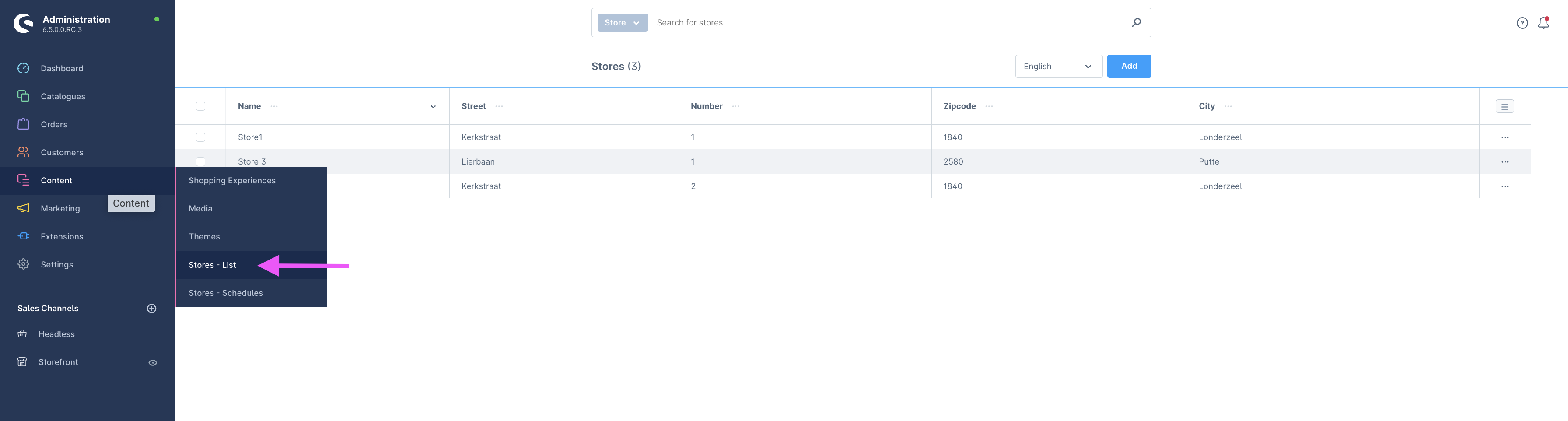Image resolution: width=1568 pixels, height=421 pixels.
Task: Open Number column options dots
Action: [735, 107]
